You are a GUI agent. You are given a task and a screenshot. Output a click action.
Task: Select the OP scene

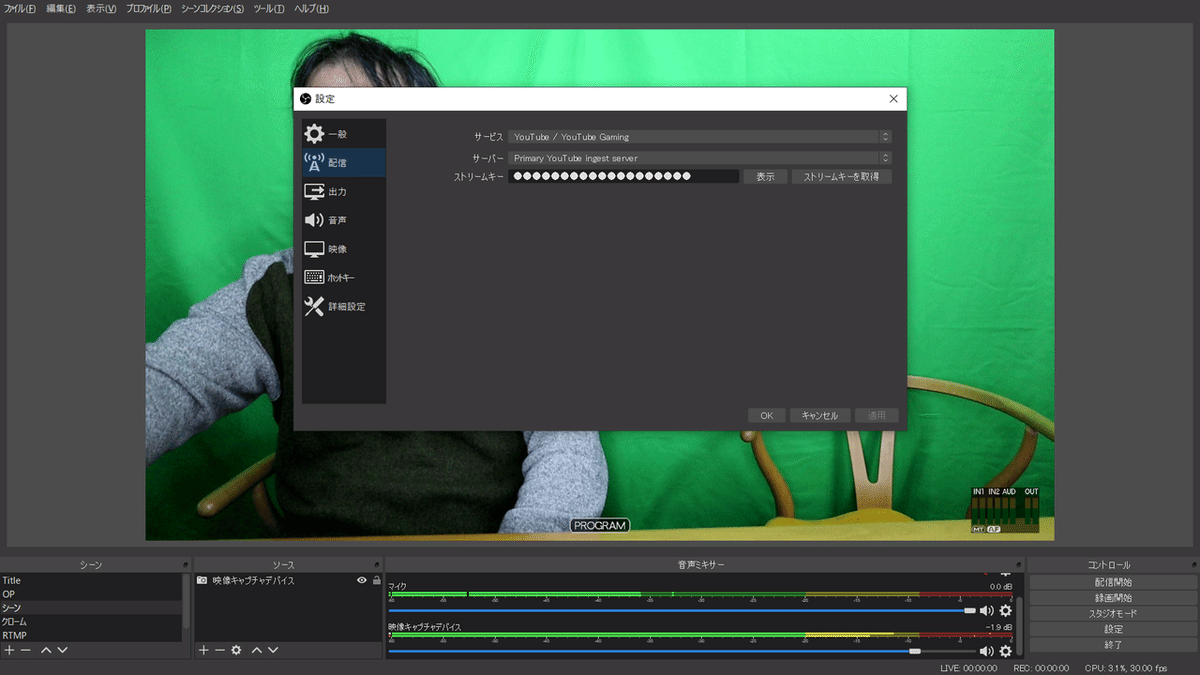click(92, 594)
